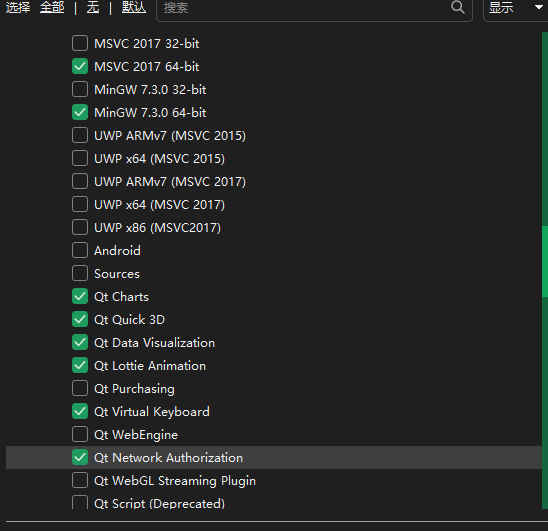The image size is (548, 531).
Task: Select the 'Qt Virtual Keyboard' label
Action: (x=152, y=412)
